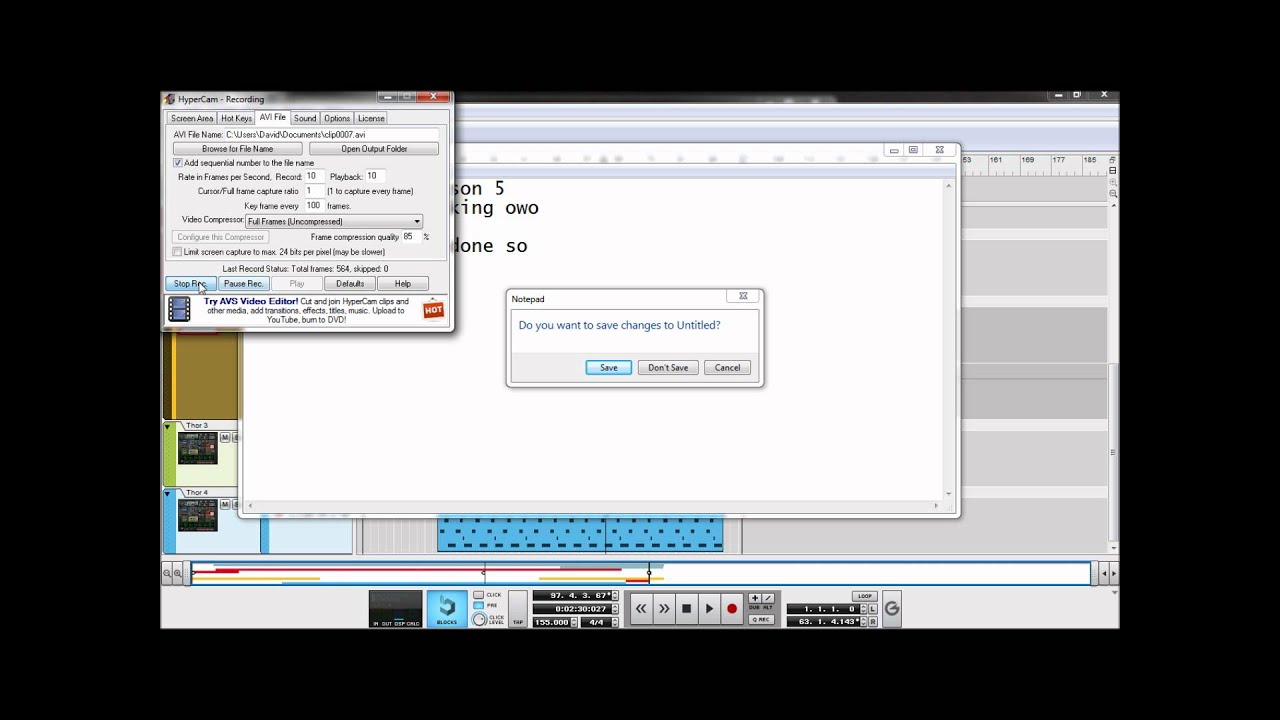This screenshot has height=720, width=1280.
Task: Open the Video Compressor dropdown
Action: pos(334,221)
